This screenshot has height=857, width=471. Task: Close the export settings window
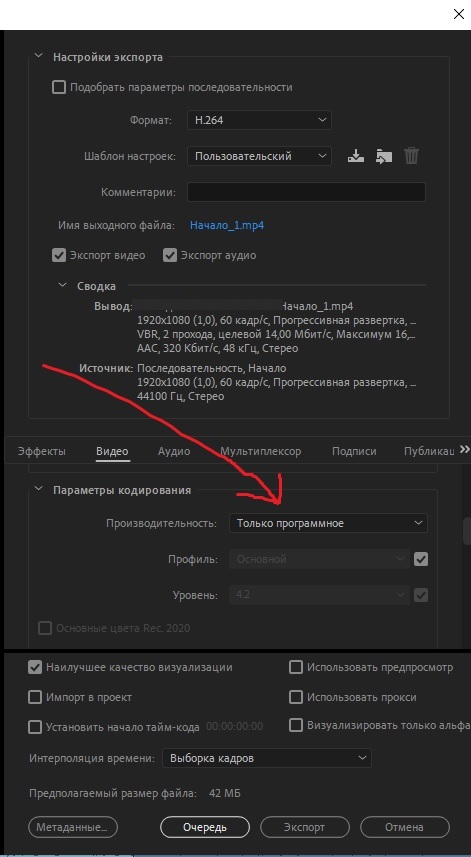coord(458,14)
